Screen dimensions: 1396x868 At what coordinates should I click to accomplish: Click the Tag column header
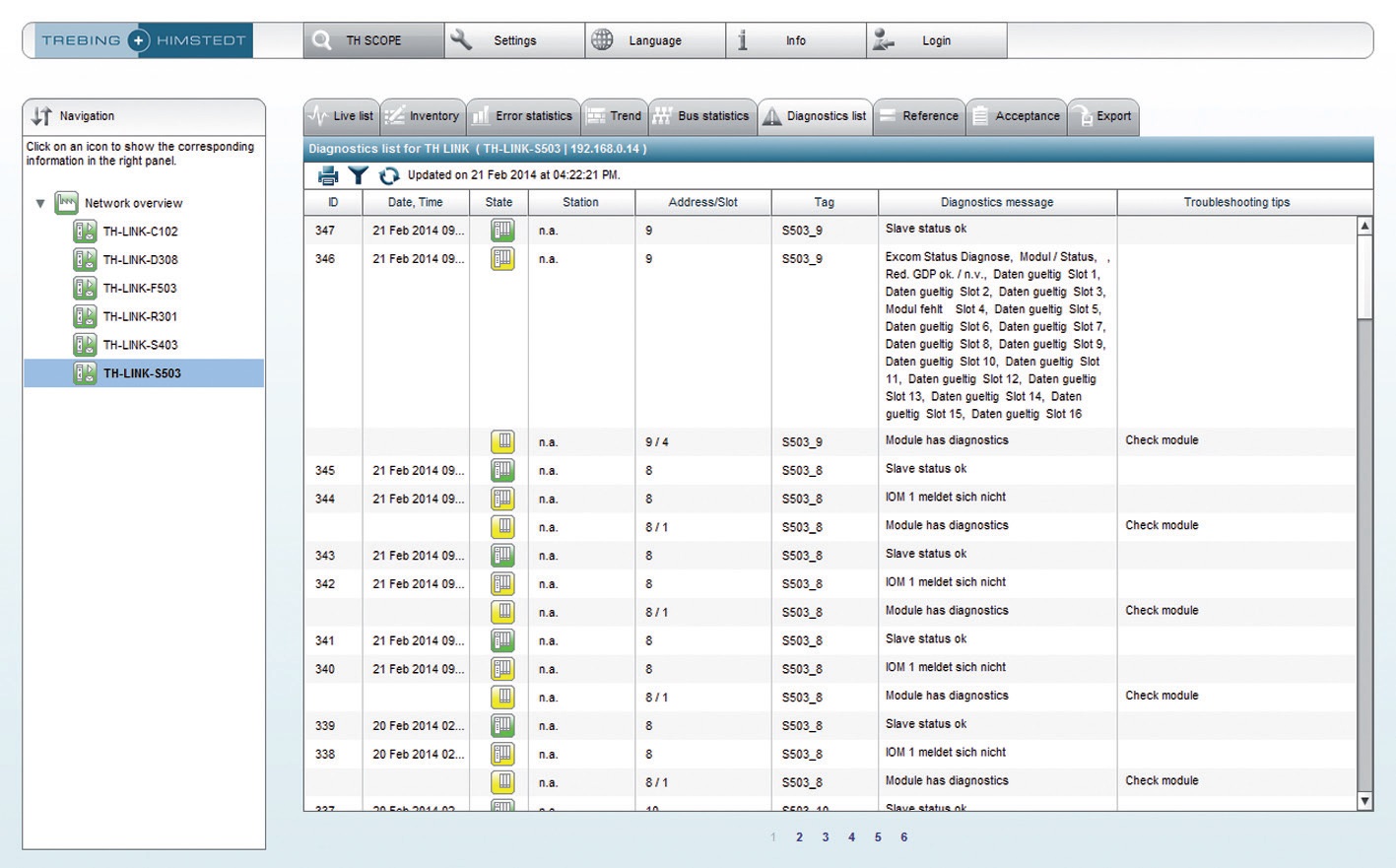coord(825,202)
